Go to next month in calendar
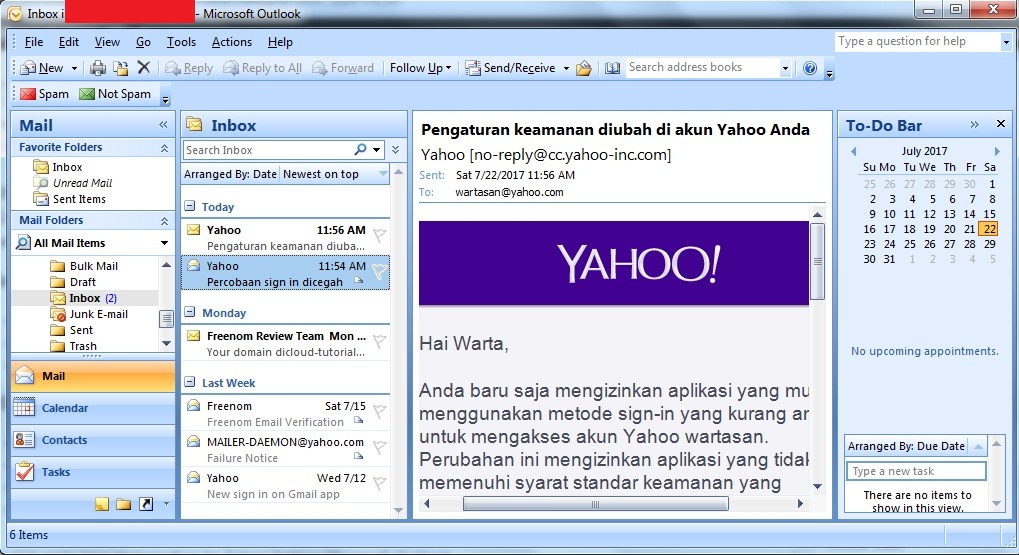The image size is (1019, 555). coord(997,151)
